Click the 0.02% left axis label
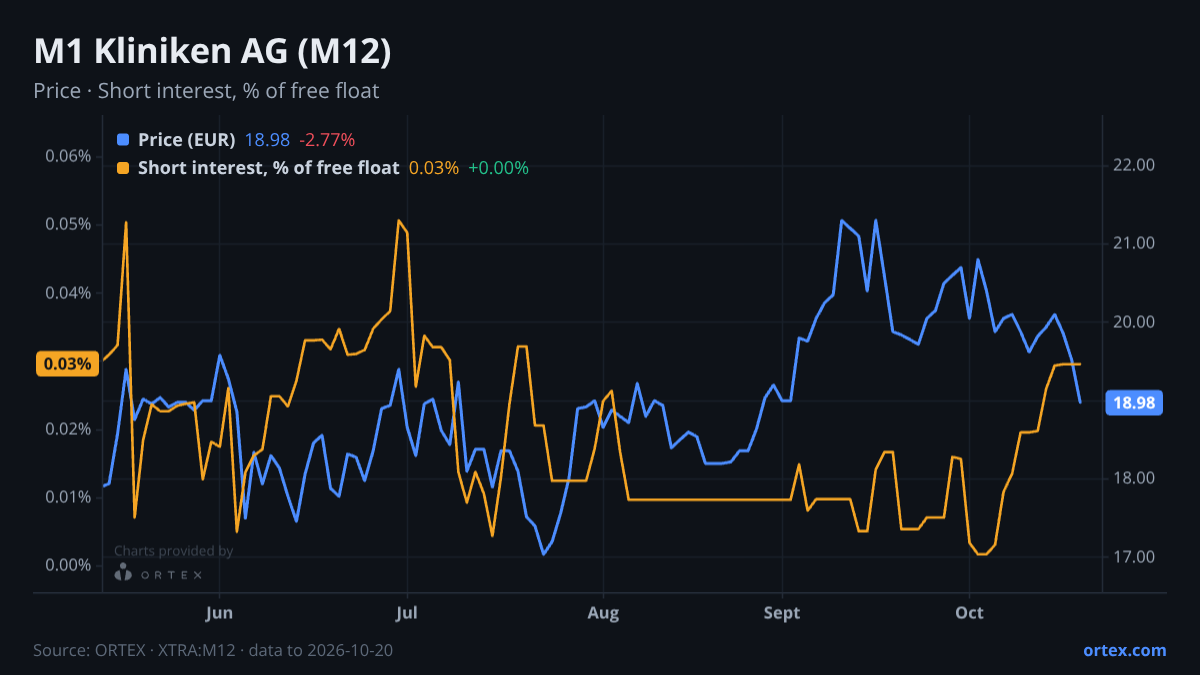Viewport: 1200px width, 675px height. (68, 429)
